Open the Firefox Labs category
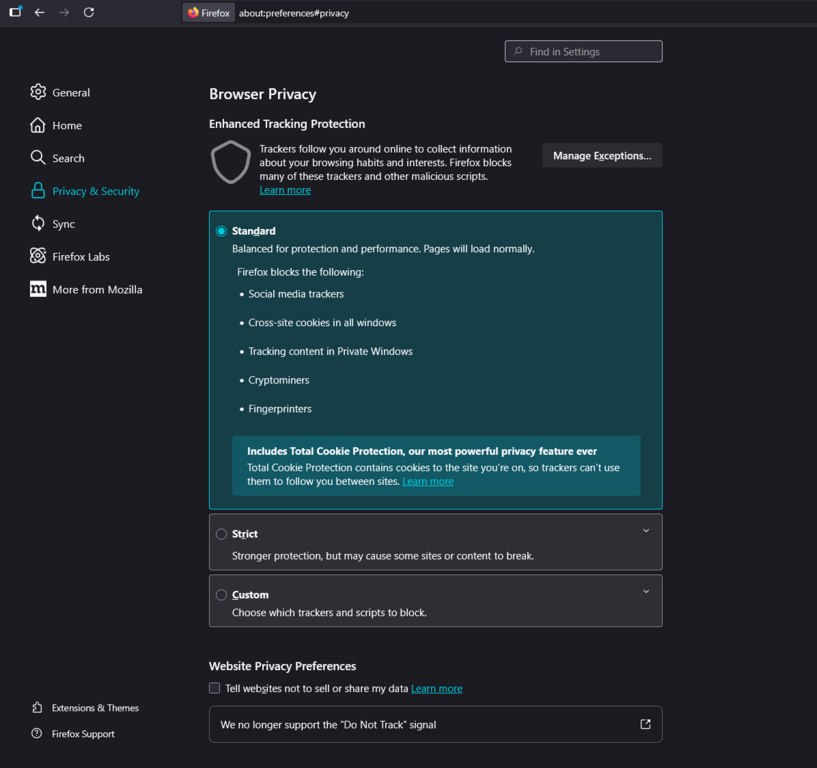 81,257
